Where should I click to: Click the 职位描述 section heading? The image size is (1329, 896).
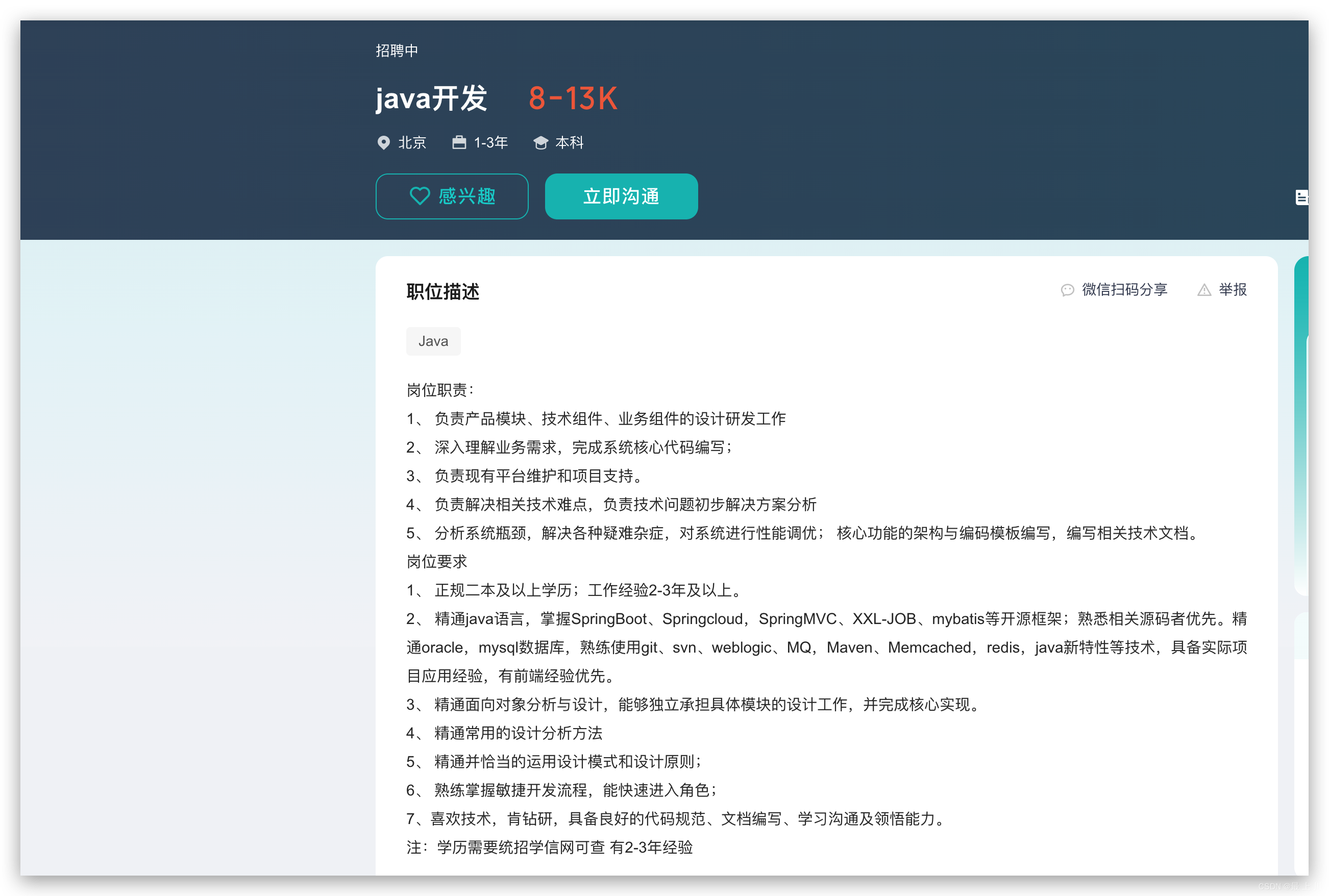(443, 292)
